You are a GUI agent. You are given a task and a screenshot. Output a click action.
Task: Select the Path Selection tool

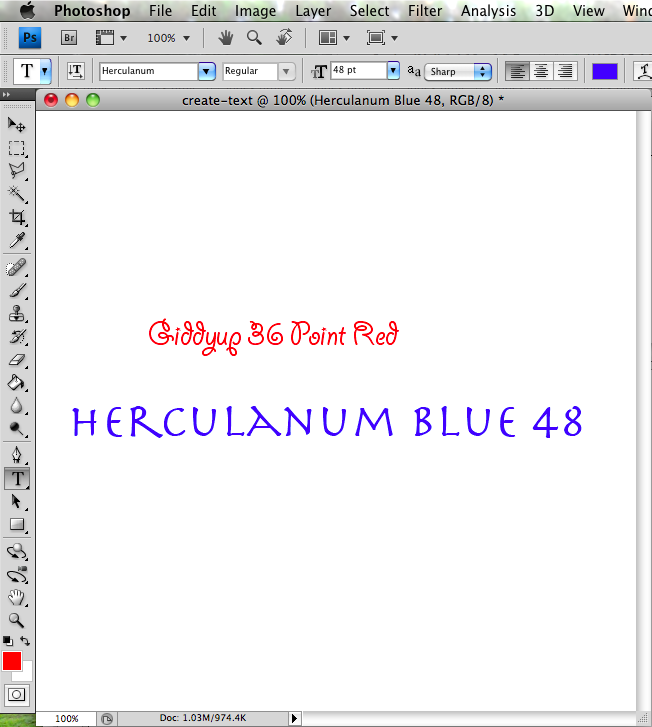[x=17, y=502]
